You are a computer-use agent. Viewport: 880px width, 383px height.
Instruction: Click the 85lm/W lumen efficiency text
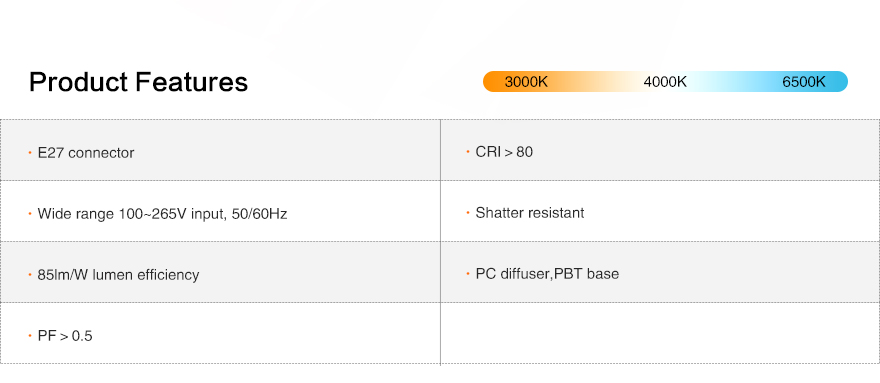coord(118,275)
